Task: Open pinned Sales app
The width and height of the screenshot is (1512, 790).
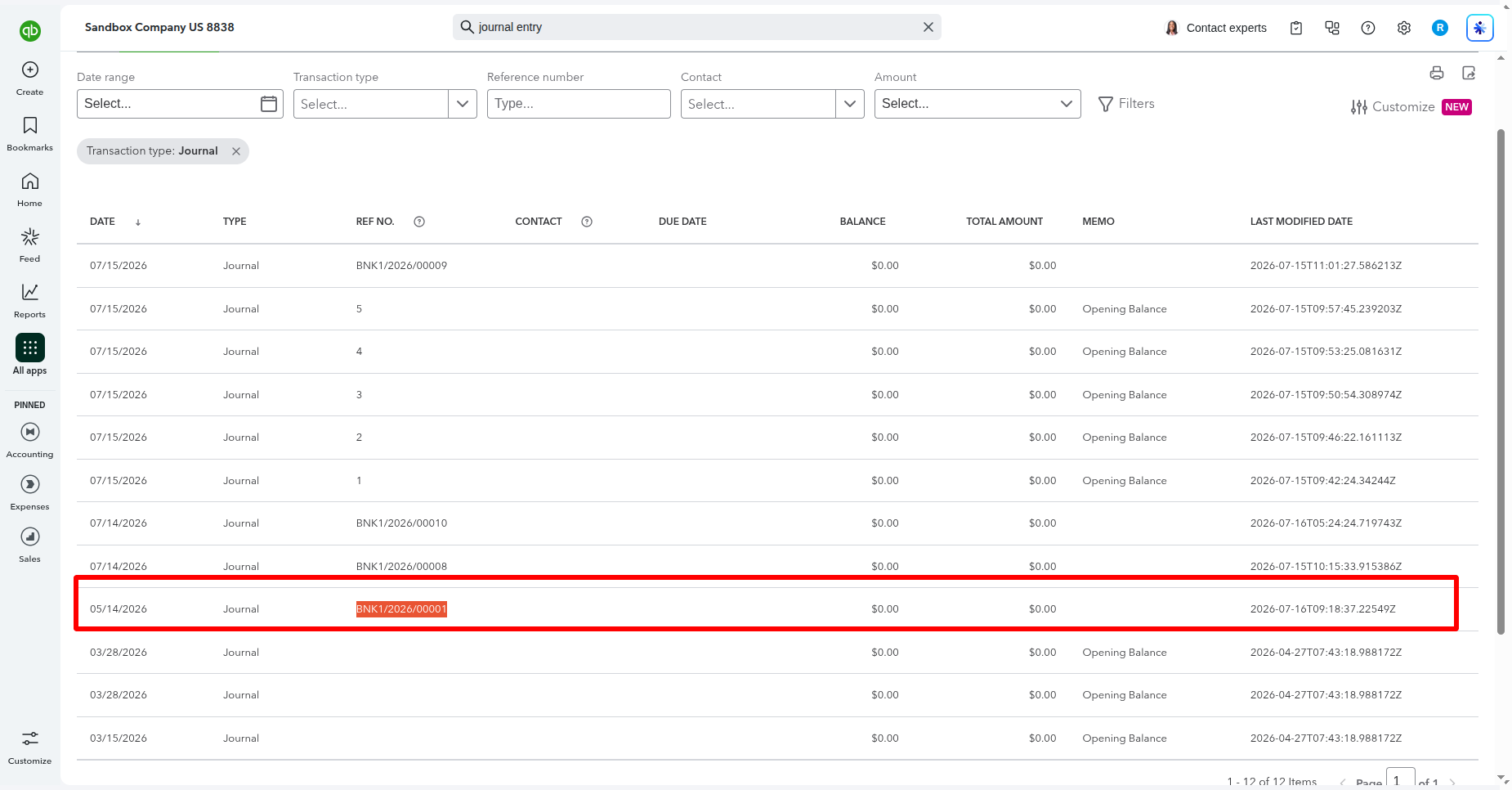Action: pyautogui.click(x=30, y=545)
